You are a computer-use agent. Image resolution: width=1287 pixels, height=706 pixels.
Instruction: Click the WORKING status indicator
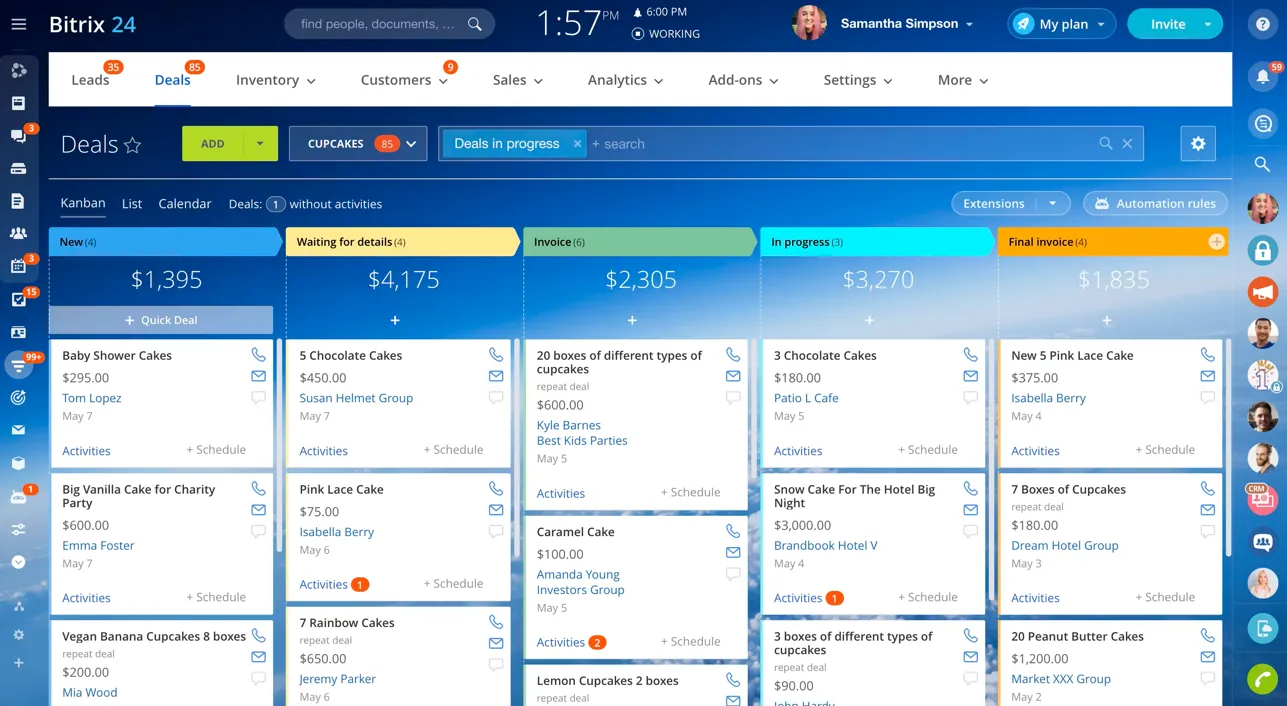(666, 34)
